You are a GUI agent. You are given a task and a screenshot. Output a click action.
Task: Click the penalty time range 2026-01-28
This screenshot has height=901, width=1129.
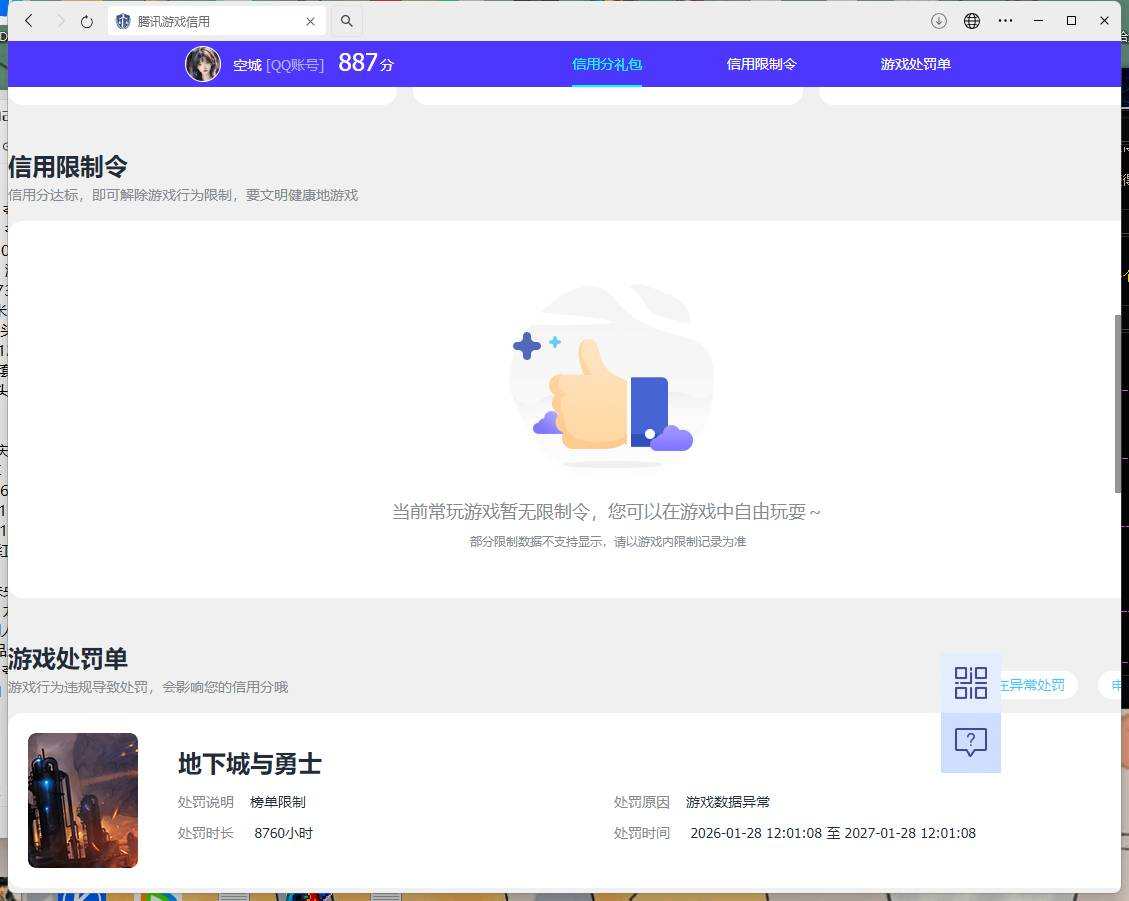tap(833, 833)
